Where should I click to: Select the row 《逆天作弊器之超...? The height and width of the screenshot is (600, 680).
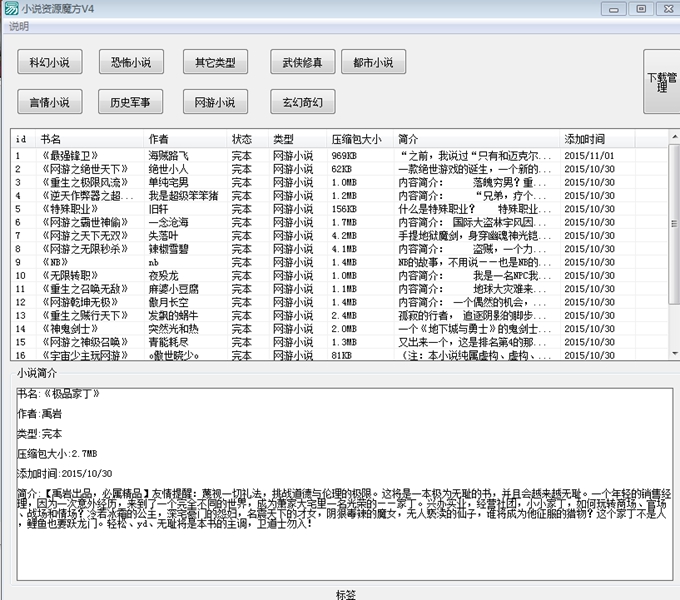(x=339, y=196)
